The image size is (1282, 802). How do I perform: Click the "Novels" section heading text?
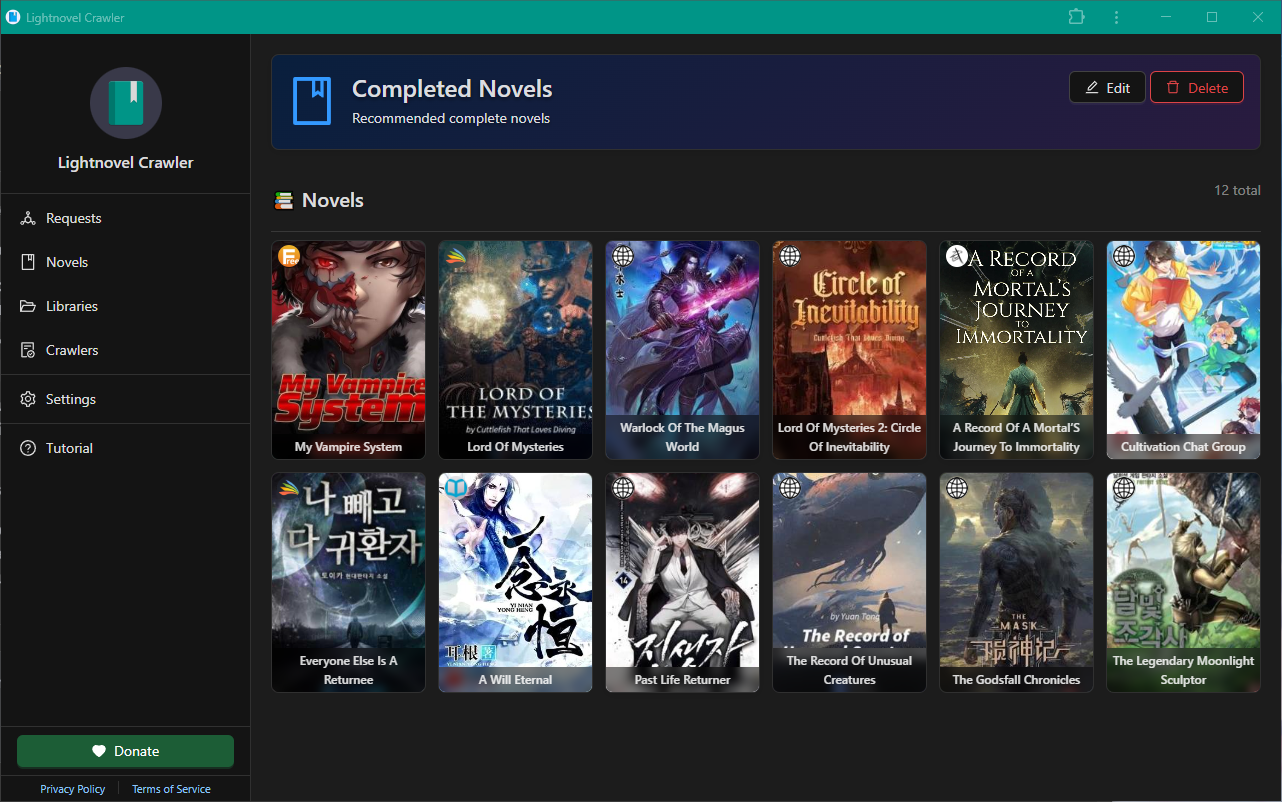pos(333,201)
